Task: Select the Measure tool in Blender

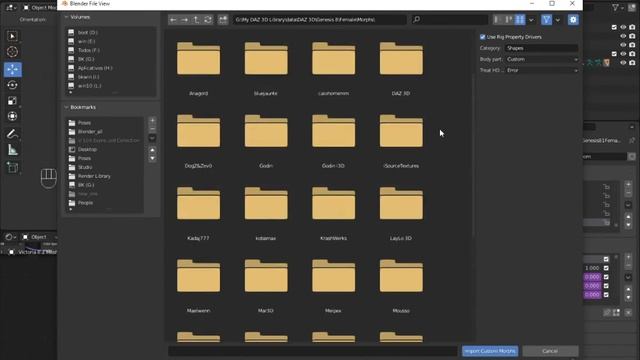Action: (13, 150)
